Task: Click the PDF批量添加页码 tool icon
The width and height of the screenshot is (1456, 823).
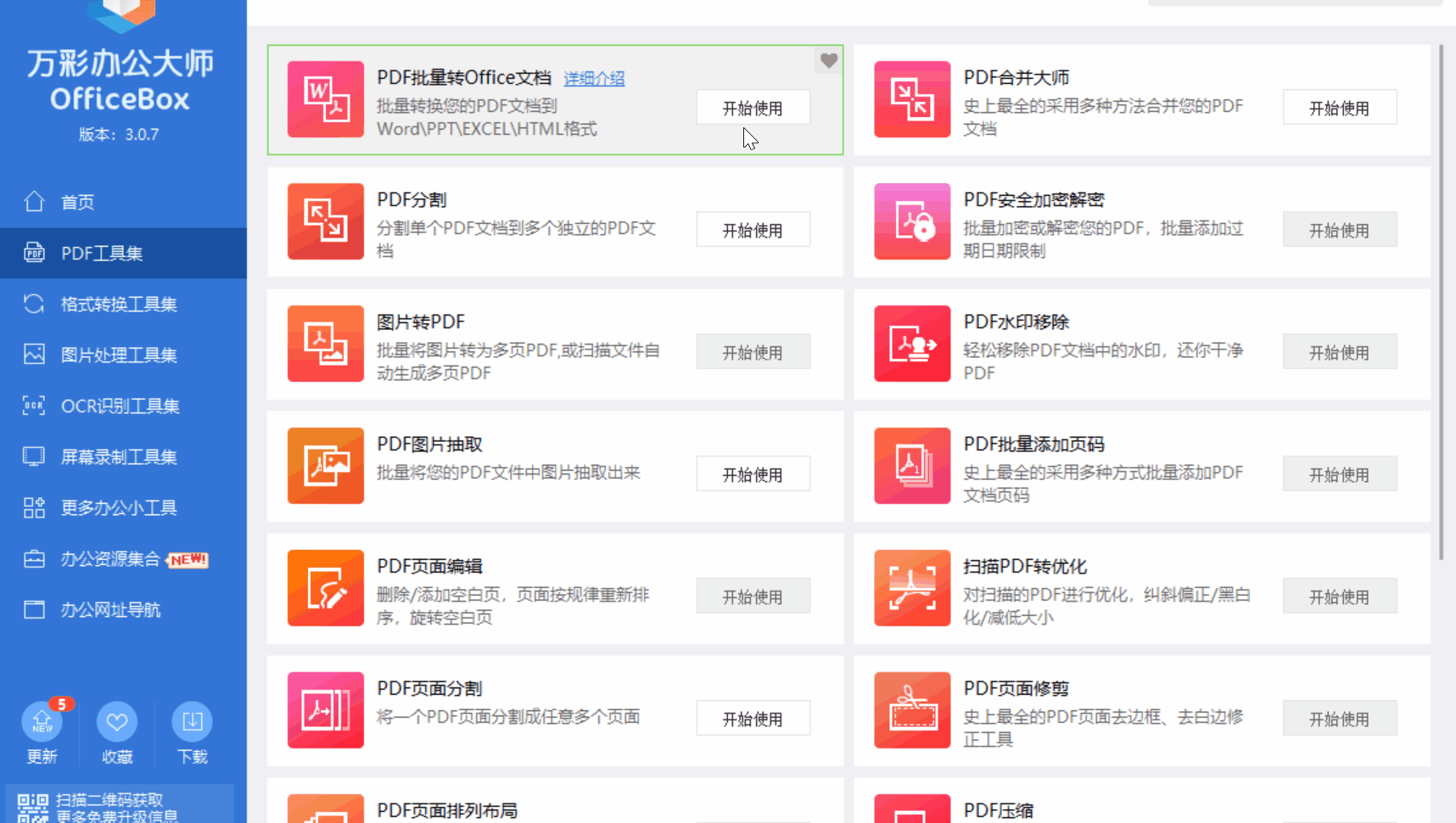Action: tap(912, 466)
